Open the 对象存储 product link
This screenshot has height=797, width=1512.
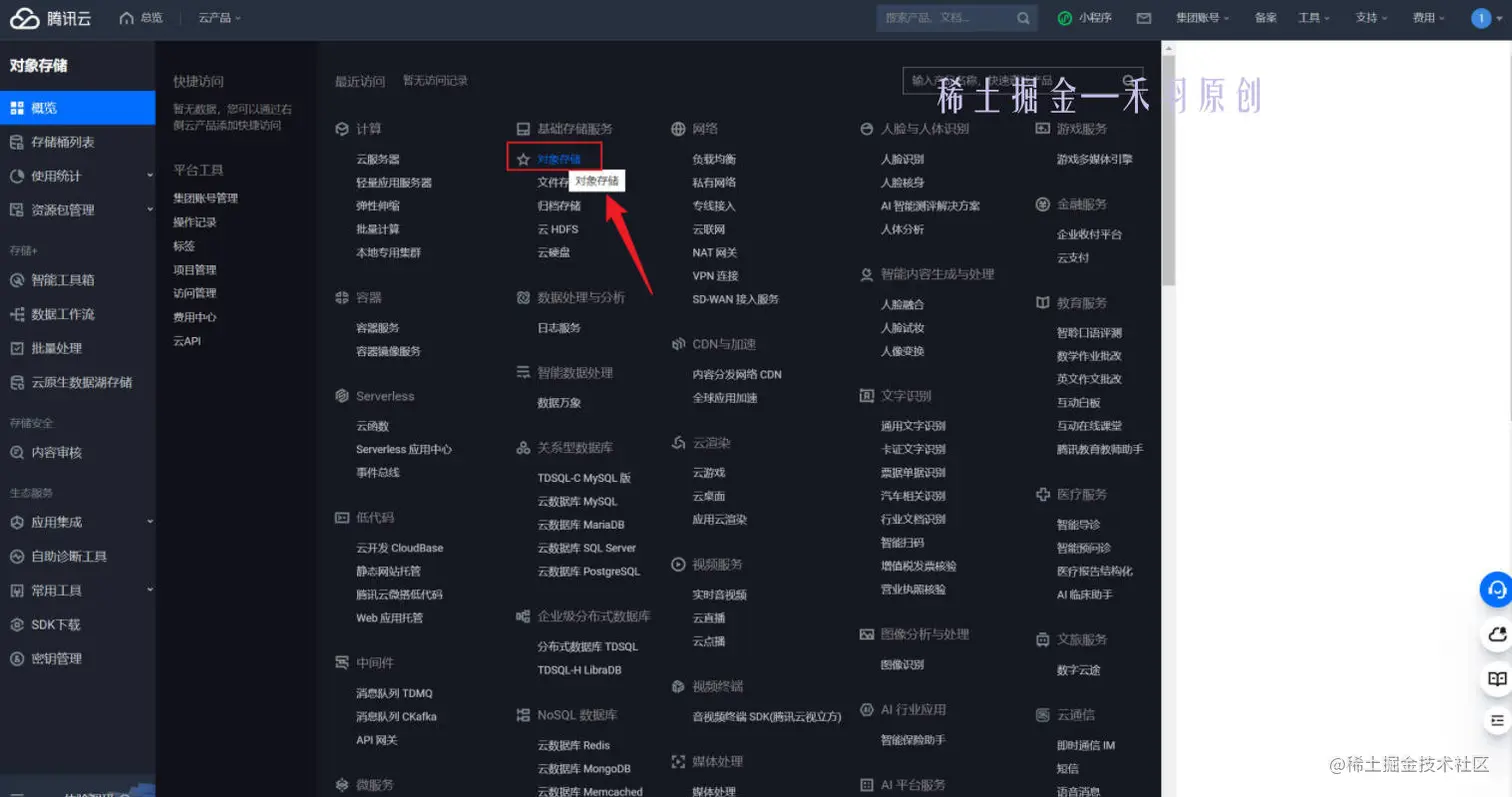[559, 159]
